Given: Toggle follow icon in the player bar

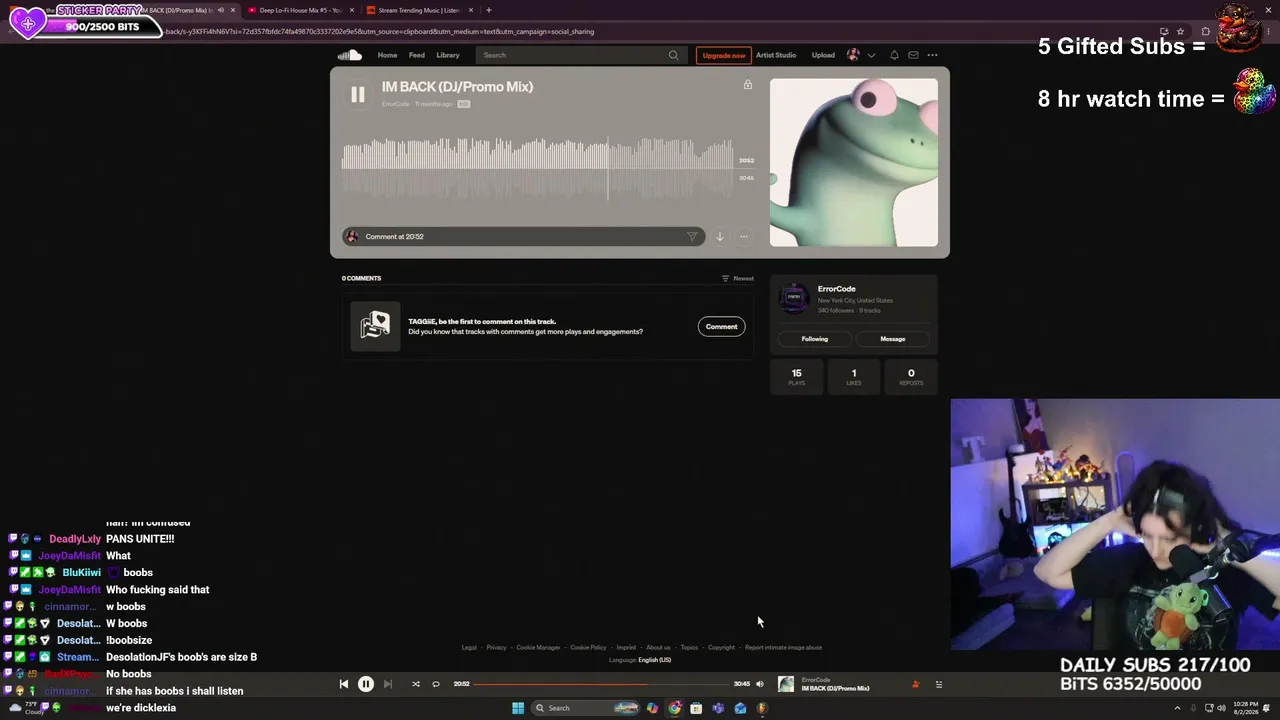Looking at the screenshot, I should 915,684.
